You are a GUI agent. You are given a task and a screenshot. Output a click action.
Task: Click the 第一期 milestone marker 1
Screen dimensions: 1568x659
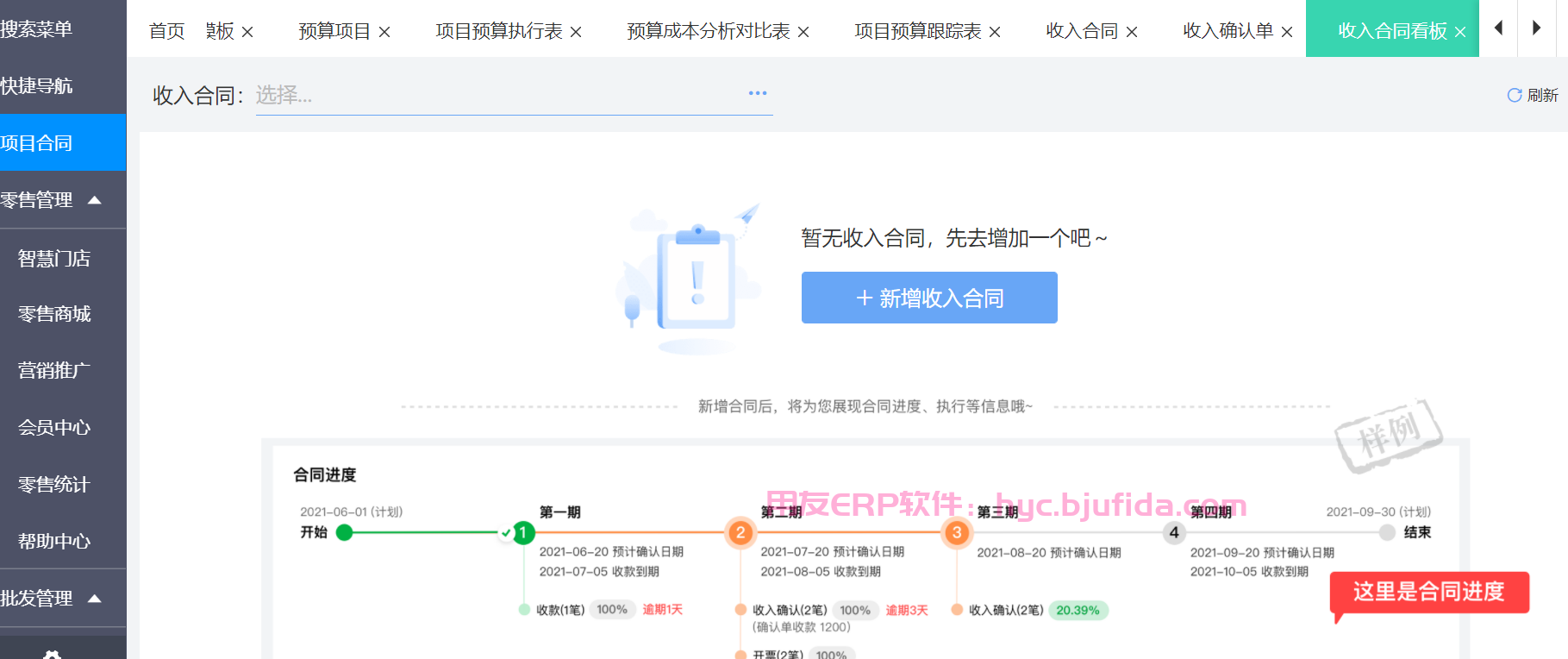(523, 533)
